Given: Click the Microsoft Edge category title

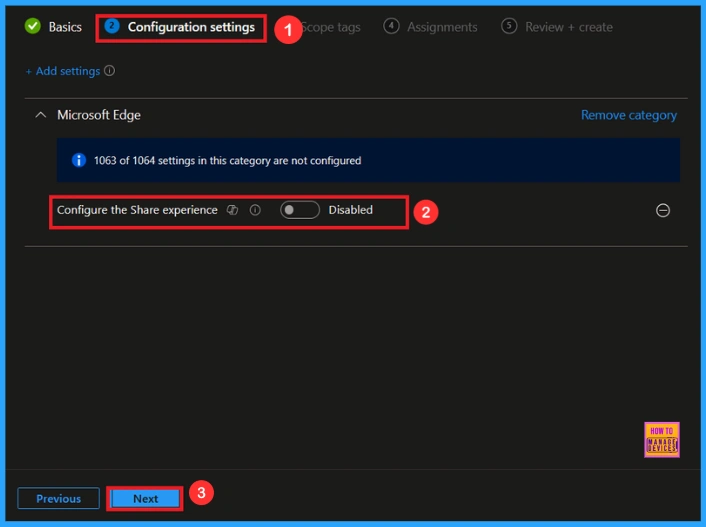Looking at the screenshot, I should (x=99, y=115).
